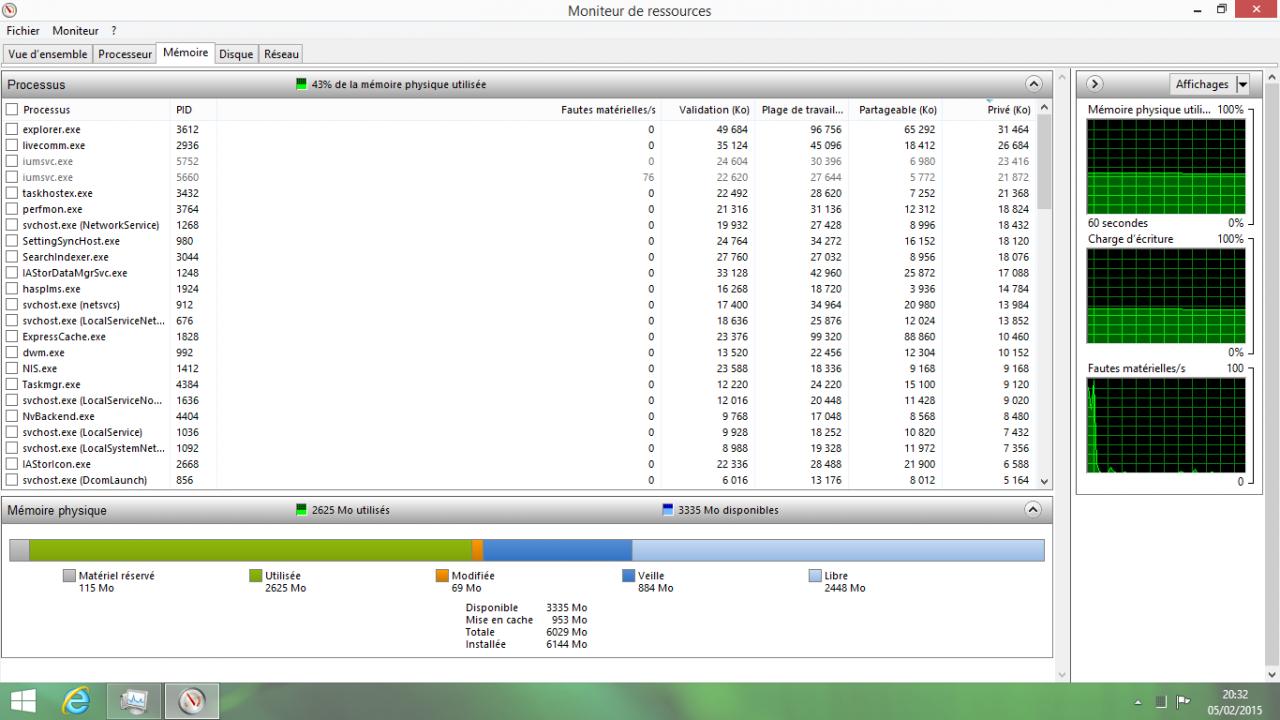Tick the checkbox for explorer.exe
Image resolution: width=1280 pixels, height=720 pixels.
pyautogui.click(x=12, y=130)
